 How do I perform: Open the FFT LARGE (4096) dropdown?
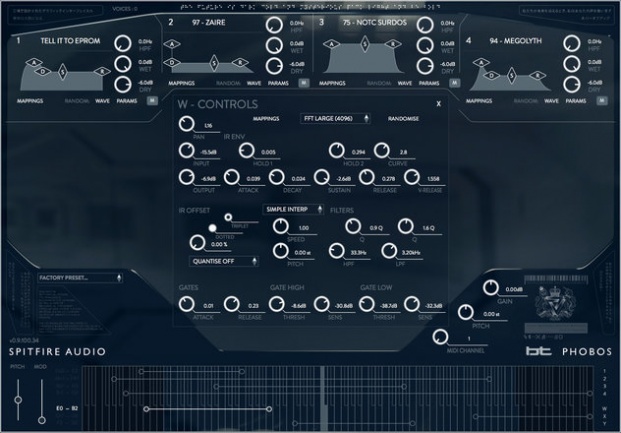[x=335, y=118]
